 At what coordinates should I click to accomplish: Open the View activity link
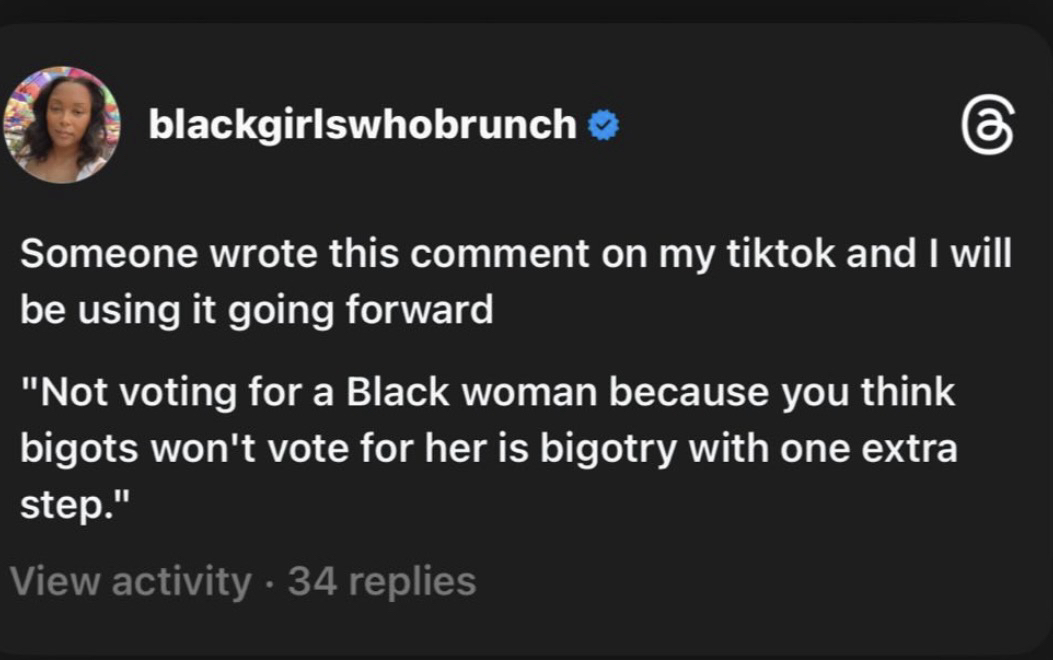pos(131,580)
